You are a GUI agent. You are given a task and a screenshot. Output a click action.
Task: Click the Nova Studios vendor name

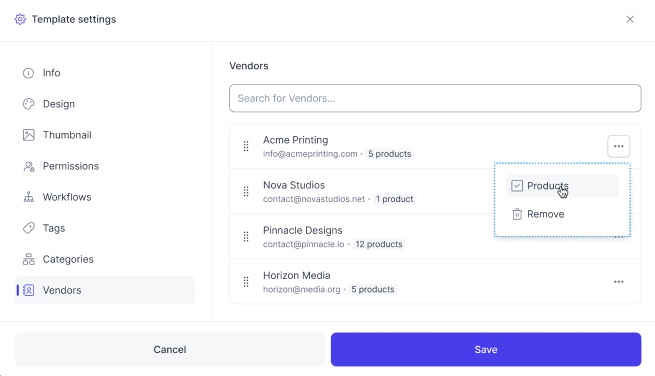(x=294, y=185)
